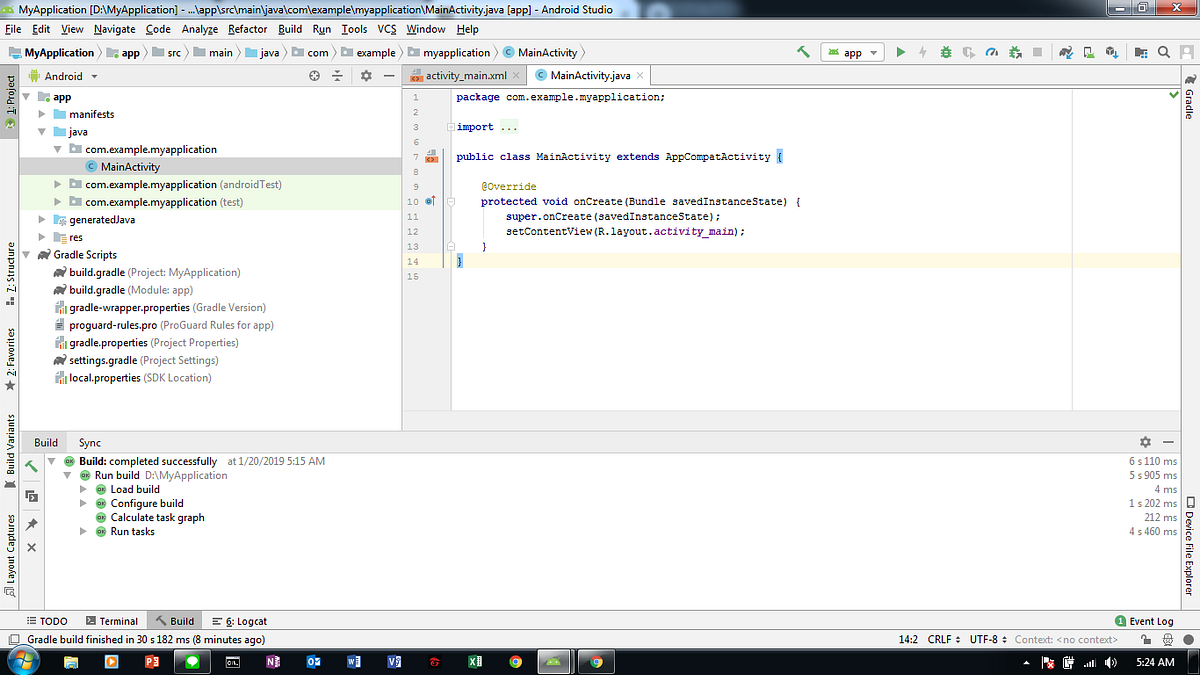Open the SDK Manager
This screenshot has height=675, width=1200.
coord(1112,52)
